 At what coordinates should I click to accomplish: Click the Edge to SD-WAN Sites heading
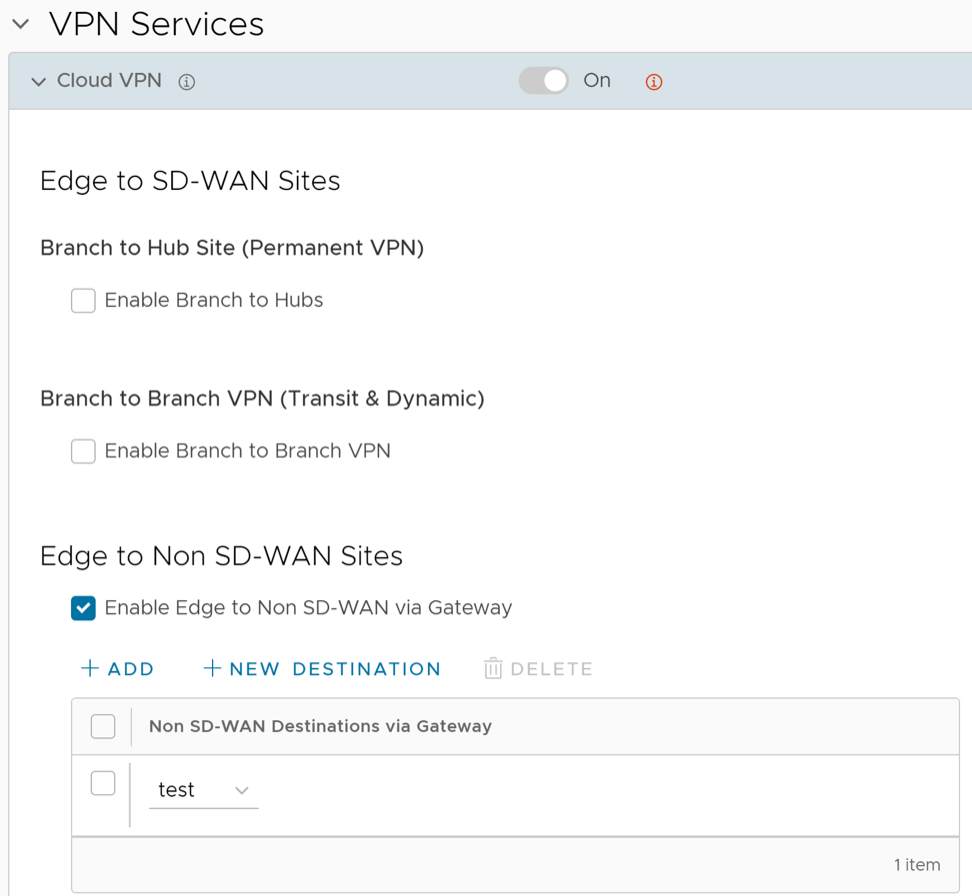point(190,181)
